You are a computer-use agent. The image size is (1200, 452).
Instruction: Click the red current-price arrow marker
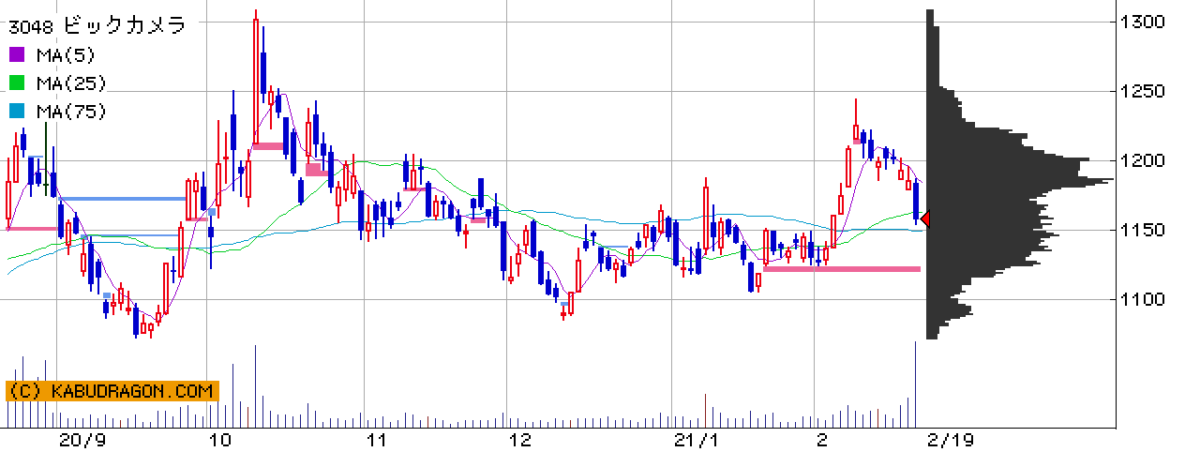[x=925, y=219]
